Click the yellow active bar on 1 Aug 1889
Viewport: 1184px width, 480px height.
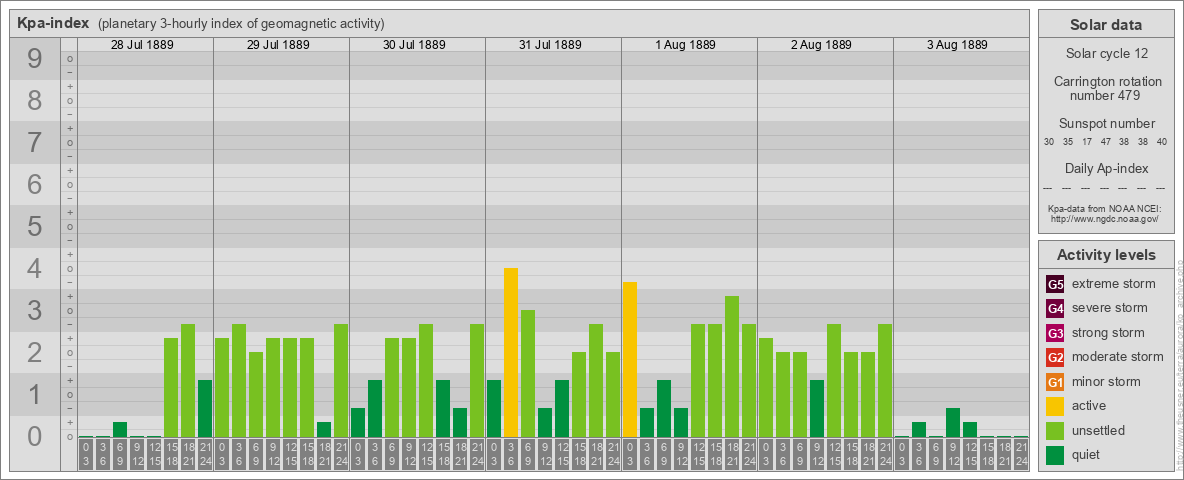pos(630,359)
